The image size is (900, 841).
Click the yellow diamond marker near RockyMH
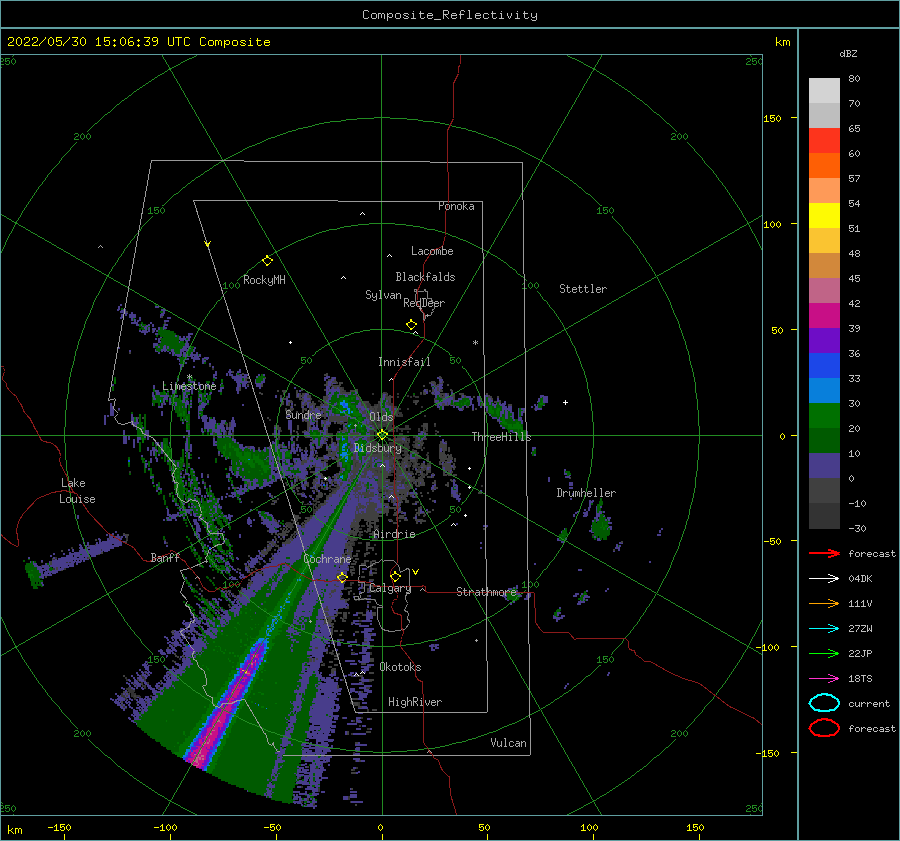(x=267, y=261)
